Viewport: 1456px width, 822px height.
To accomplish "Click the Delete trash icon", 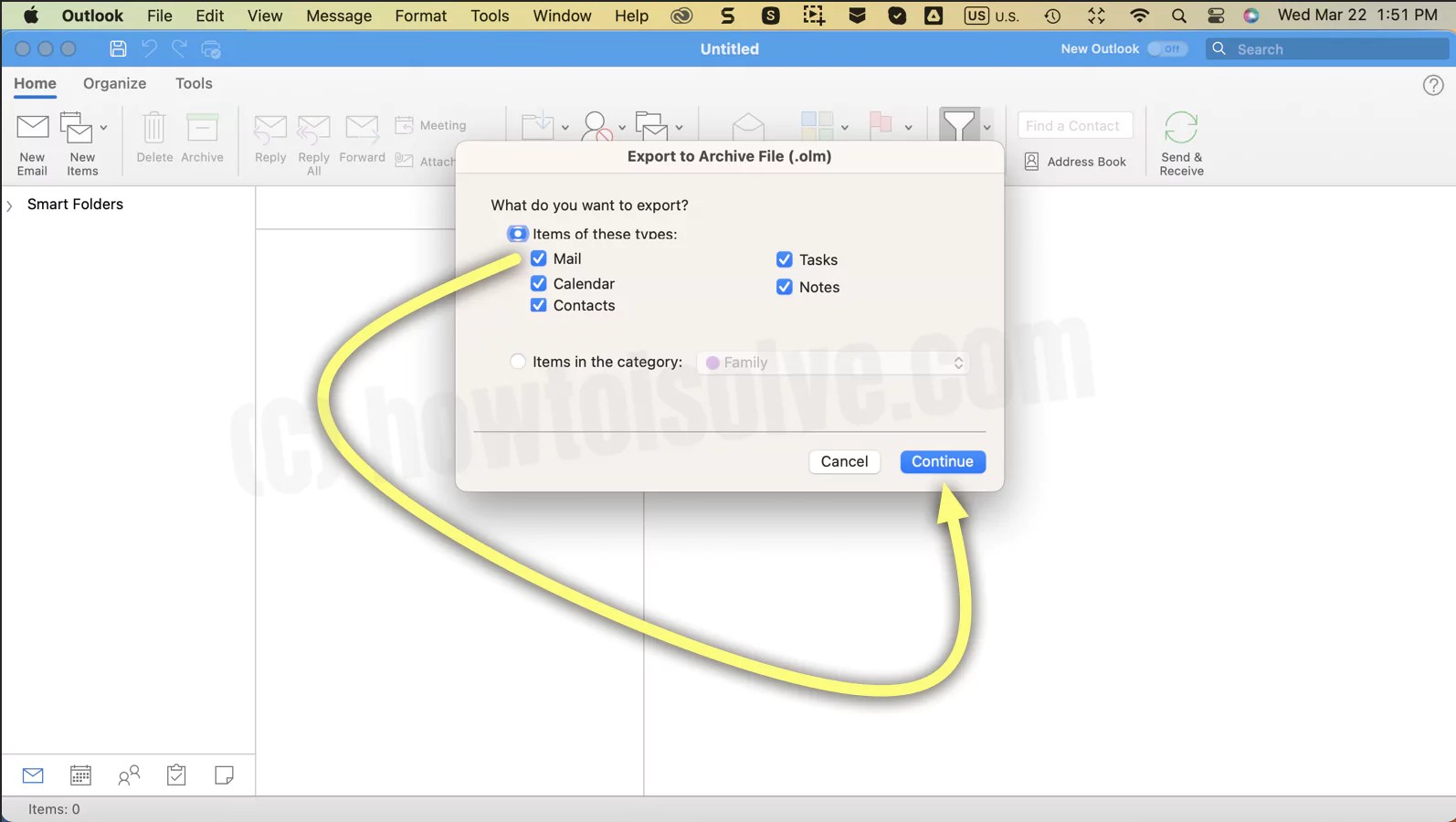I will tap(154, 127).
